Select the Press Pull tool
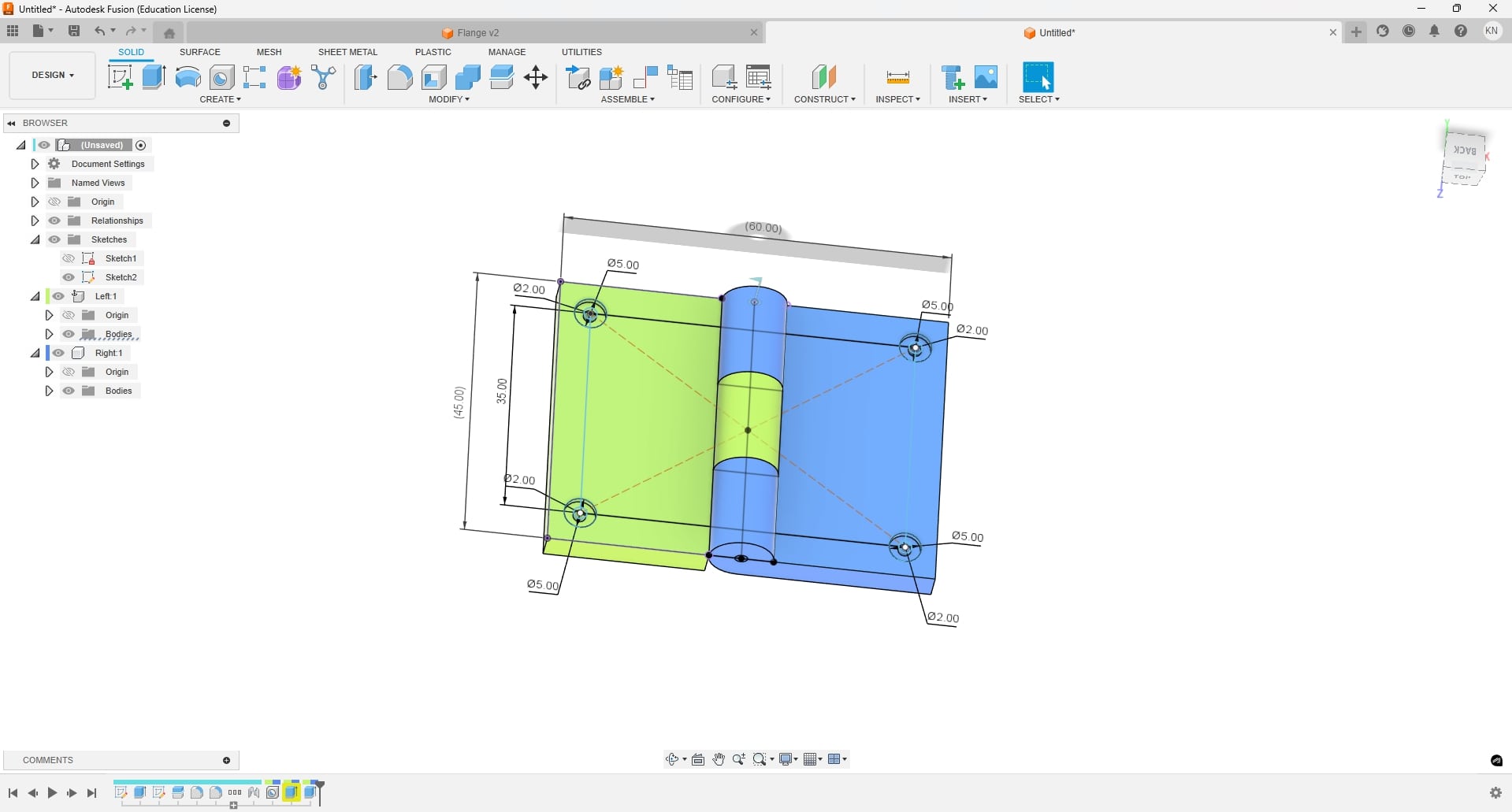Viewport: 1512px width, 812px height. pyautogui.click(x=366, y=77)
